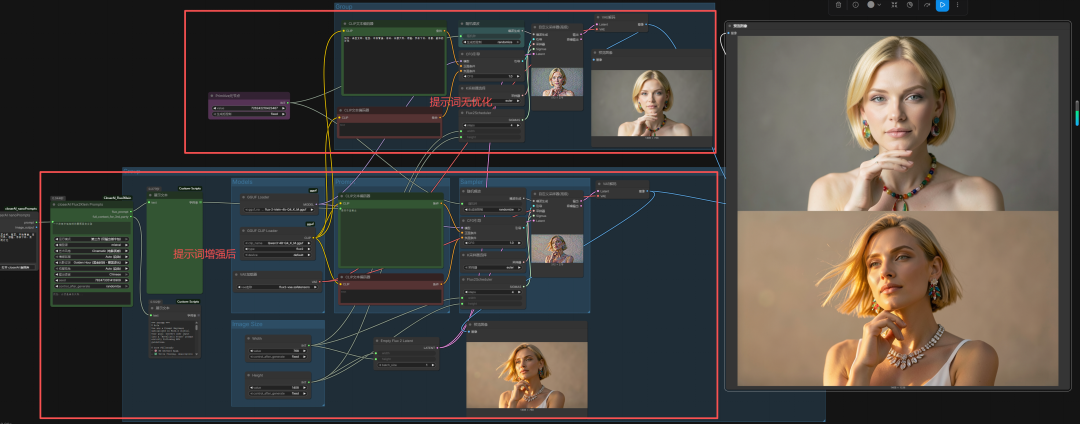Click the pie-clock icon in top toolbar
The height and width of the screenshot is (424, 1080).
point(909,5)
